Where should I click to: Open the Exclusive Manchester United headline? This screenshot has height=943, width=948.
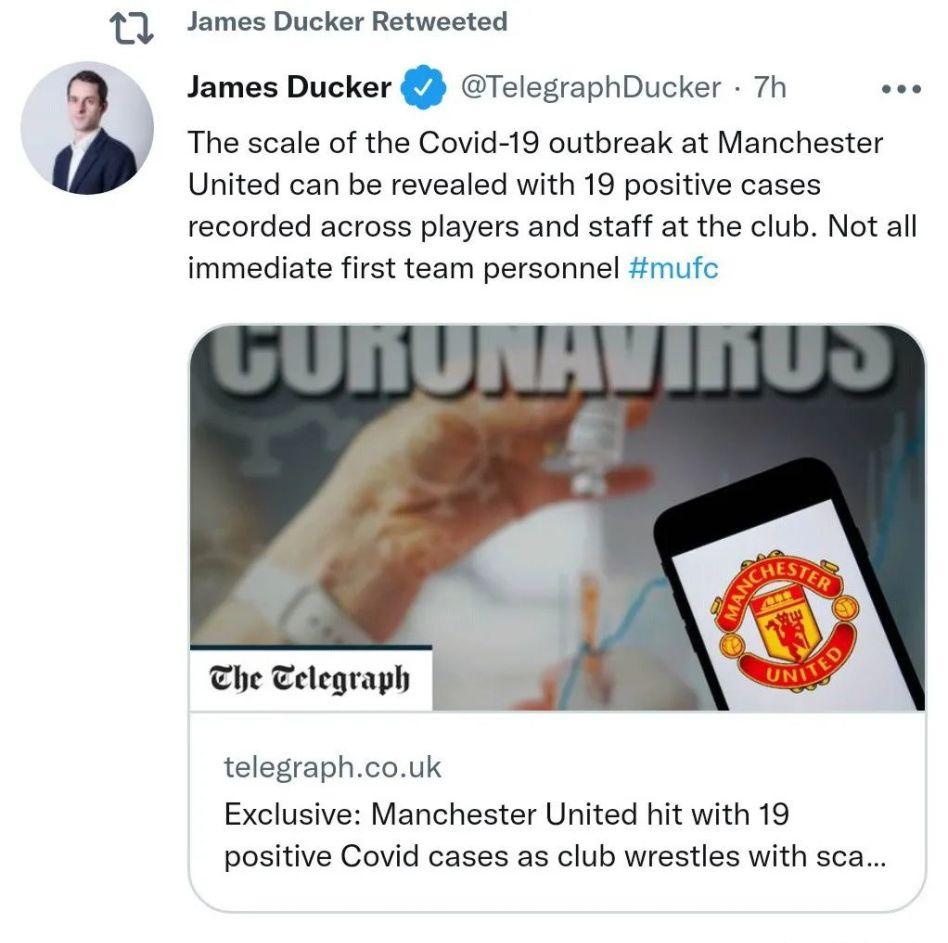(555, 835)
